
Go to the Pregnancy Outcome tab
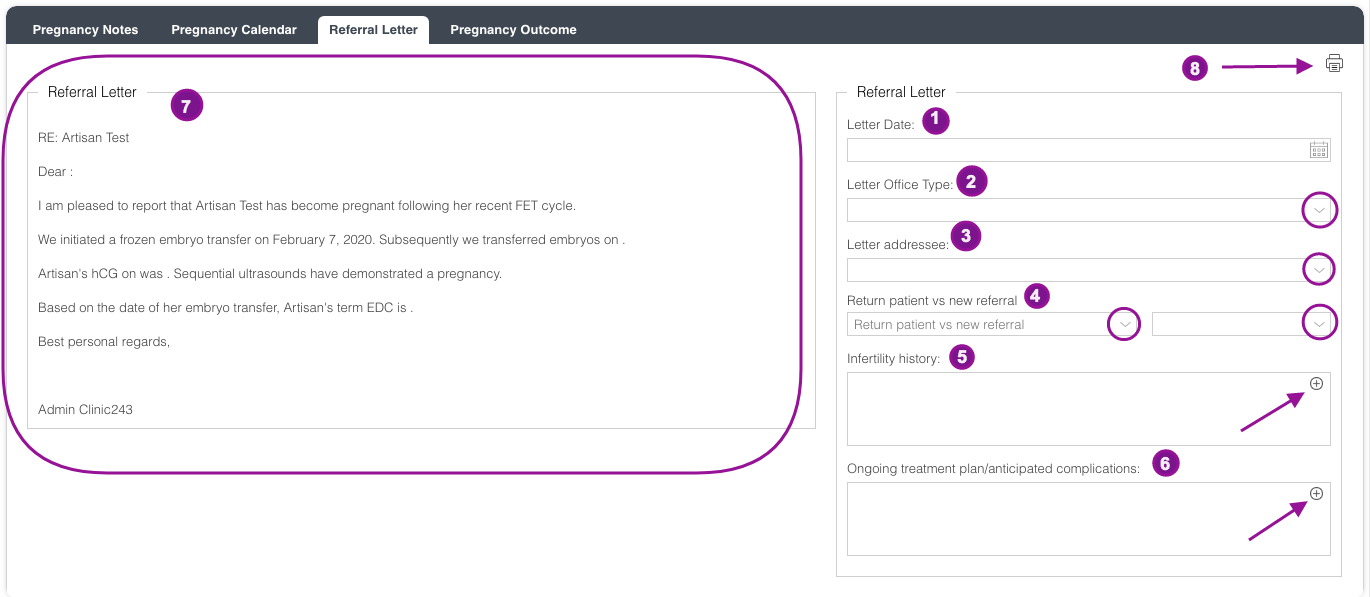pyautogui.click(x=513, y=30)
